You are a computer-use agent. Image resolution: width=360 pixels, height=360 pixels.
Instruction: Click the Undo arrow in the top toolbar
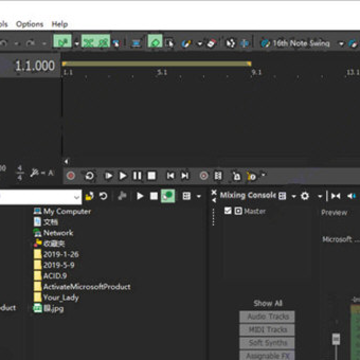(4, 43)
